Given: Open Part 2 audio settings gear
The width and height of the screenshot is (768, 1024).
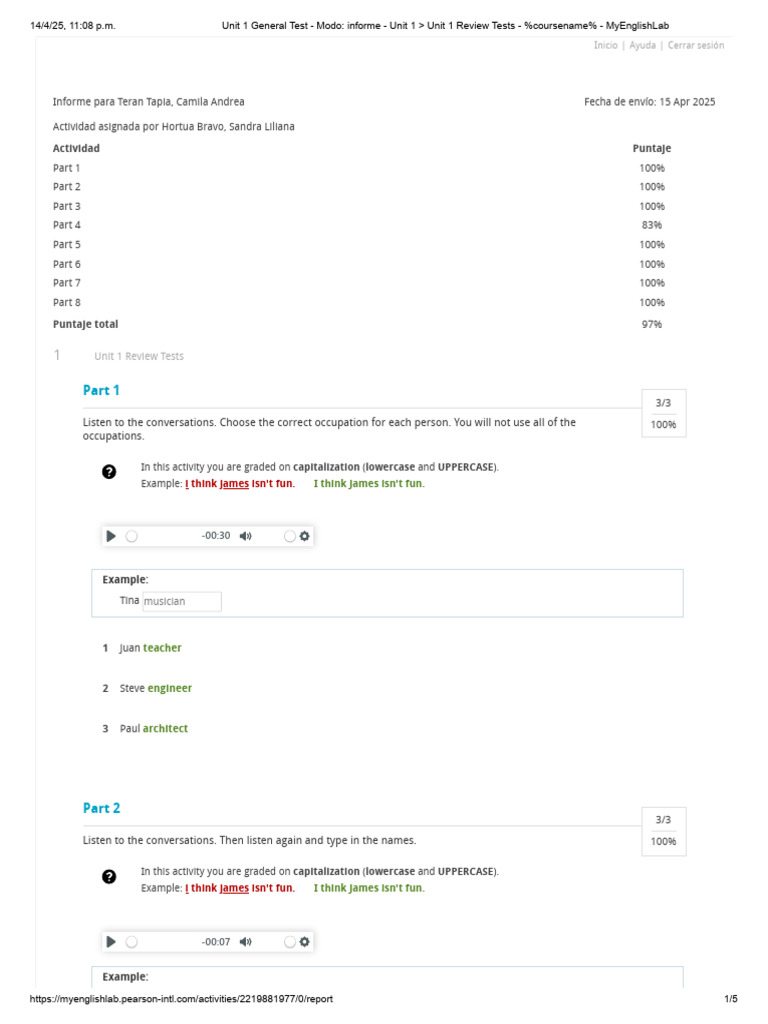Looking at the screenshot, I should click(x=305, y=942).
